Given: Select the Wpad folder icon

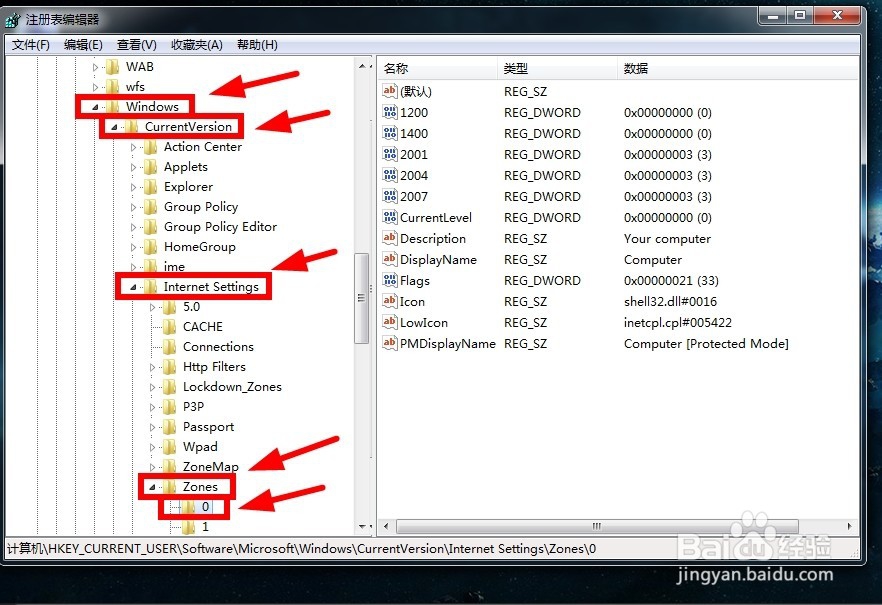Looking at the screenshot, I should 169,447.
